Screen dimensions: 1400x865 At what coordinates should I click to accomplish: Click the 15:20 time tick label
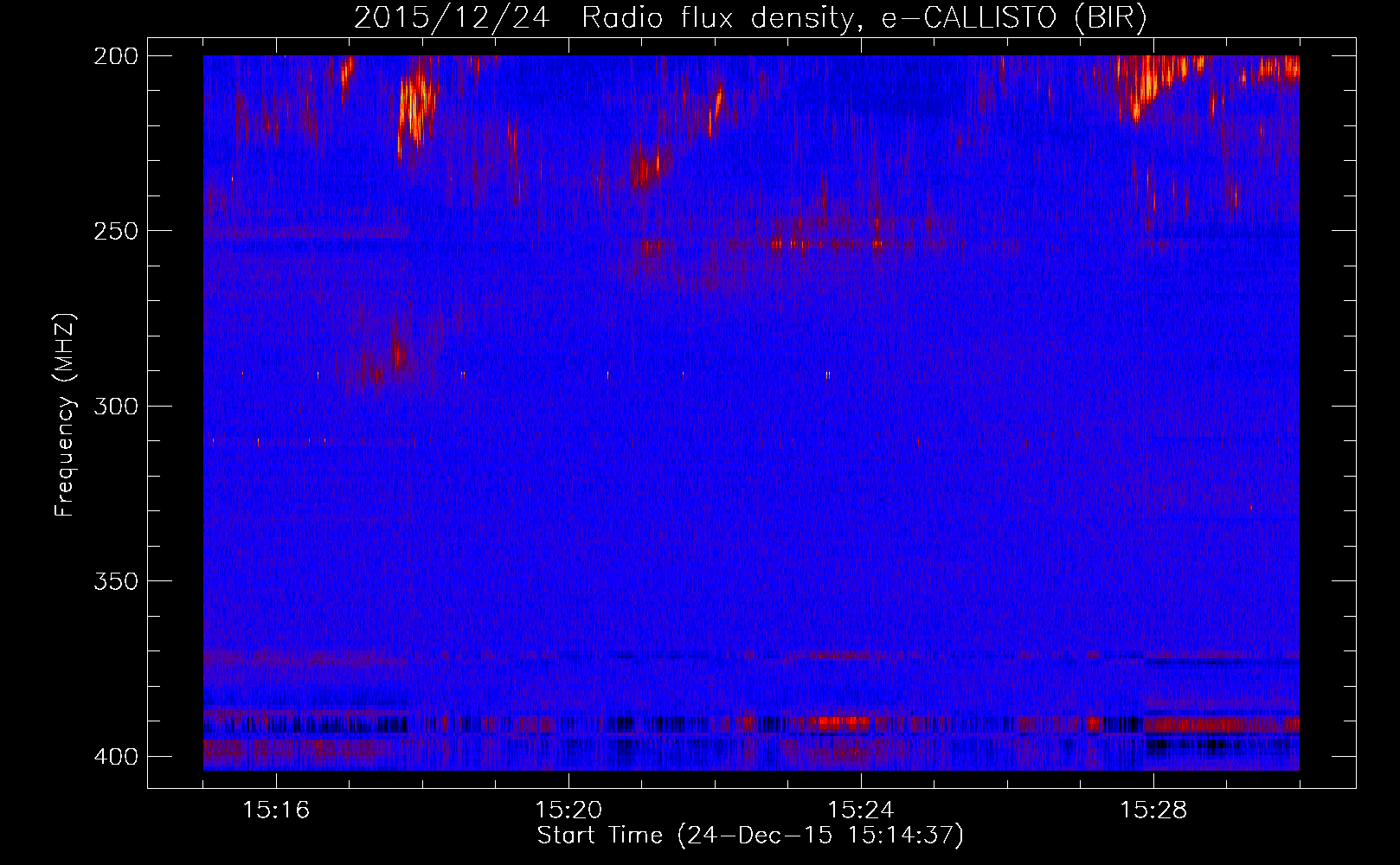(x=568, y=811)
